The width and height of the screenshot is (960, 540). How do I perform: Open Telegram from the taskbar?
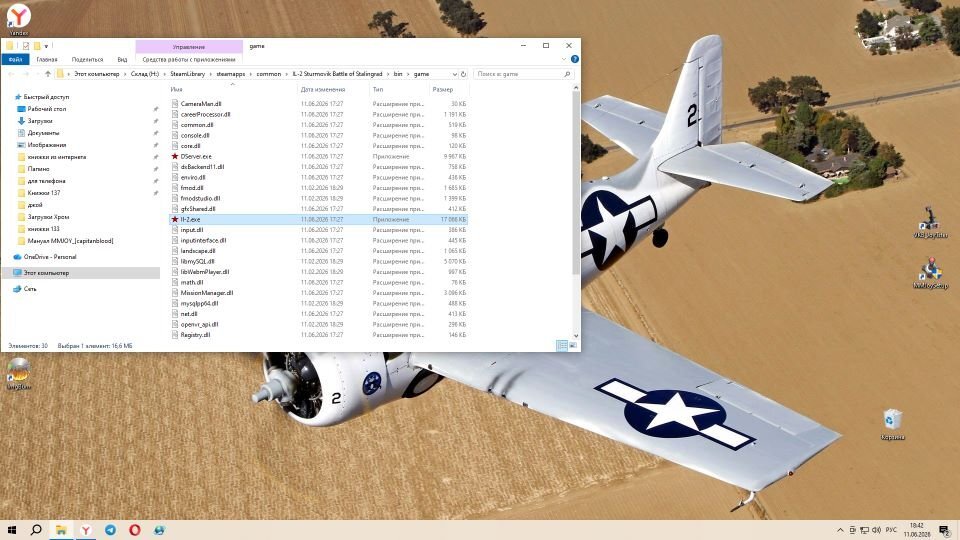(110, 530)
